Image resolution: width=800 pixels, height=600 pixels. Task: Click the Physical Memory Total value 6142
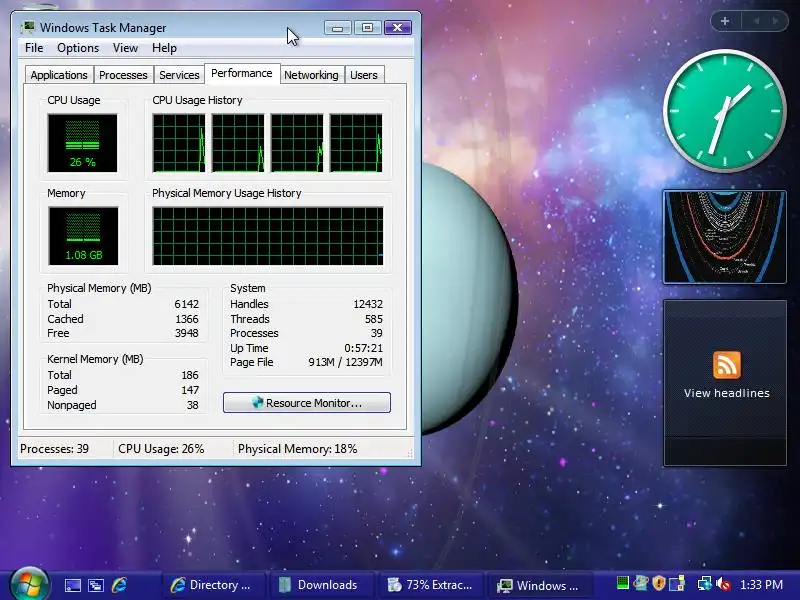coord(186,304)
